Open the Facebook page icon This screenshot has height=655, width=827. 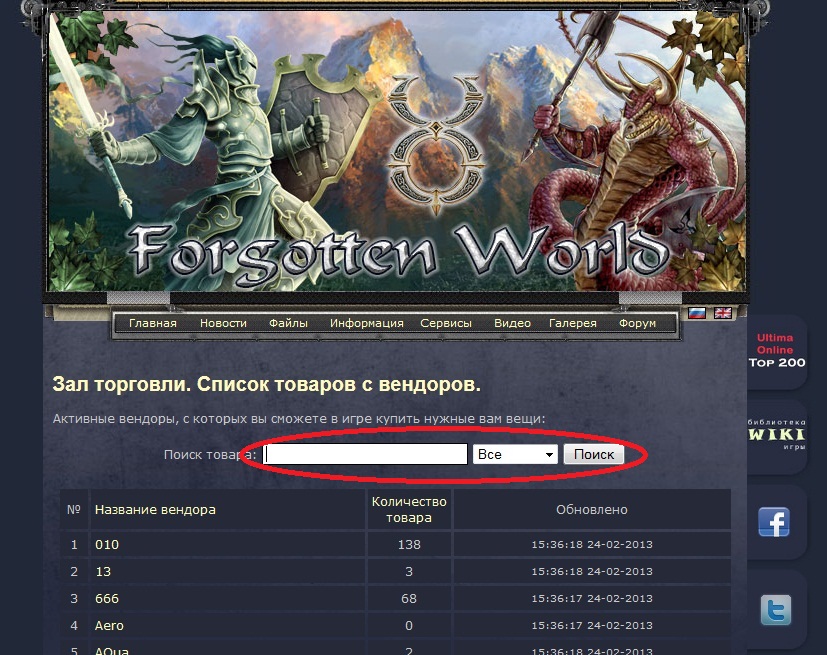coord(774,522)
